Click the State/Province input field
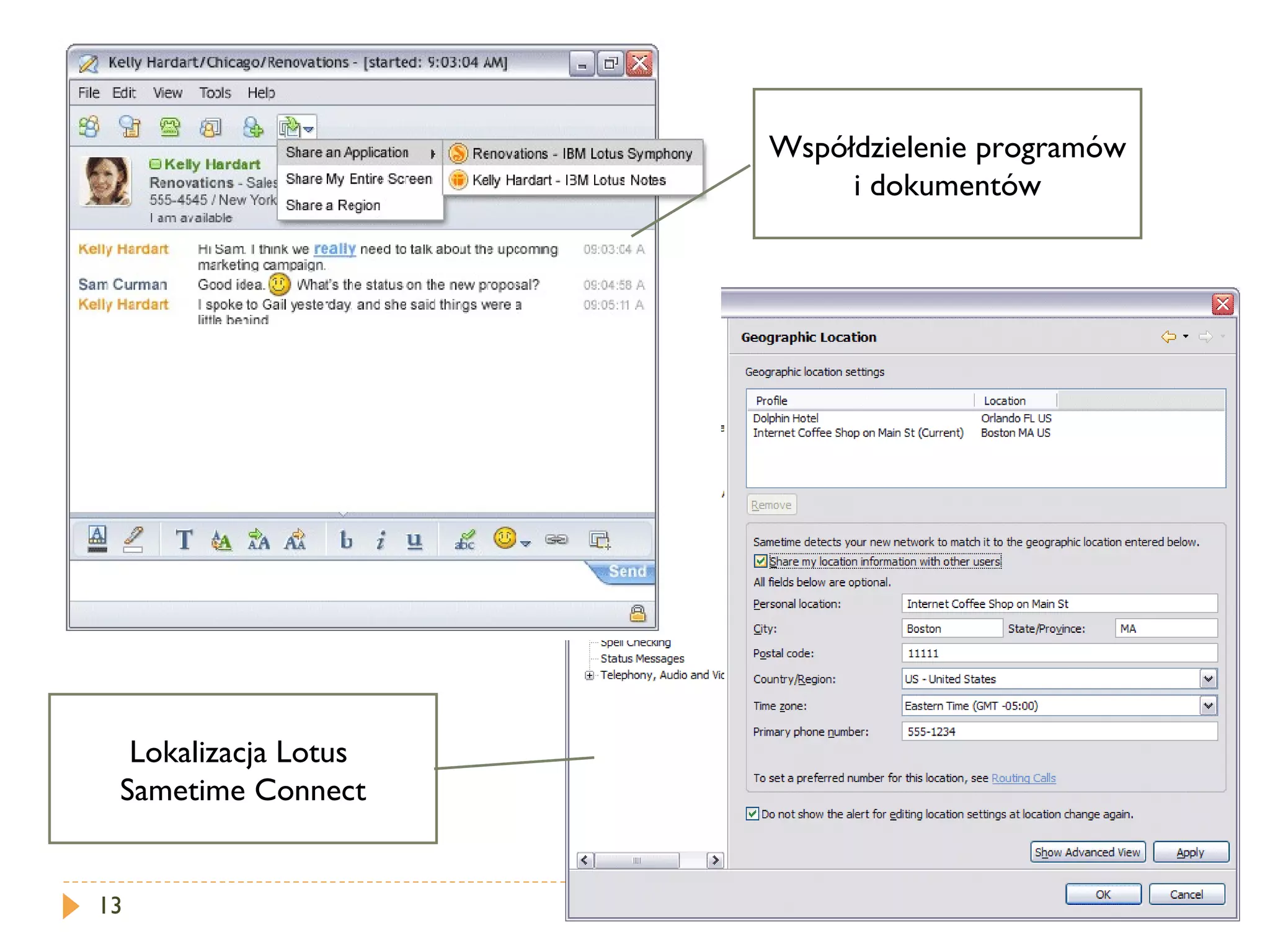The image size is (1270, 952). pos(1166,628)
